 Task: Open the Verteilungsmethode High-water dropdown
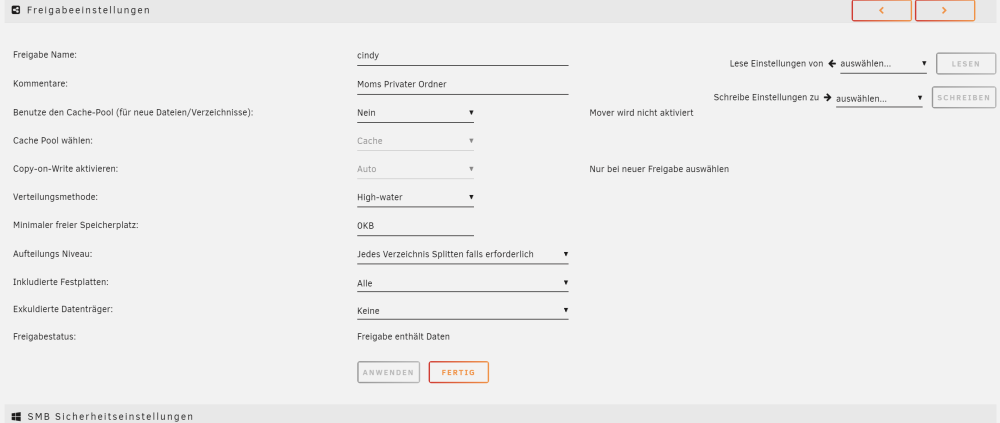tap(415, 197)
